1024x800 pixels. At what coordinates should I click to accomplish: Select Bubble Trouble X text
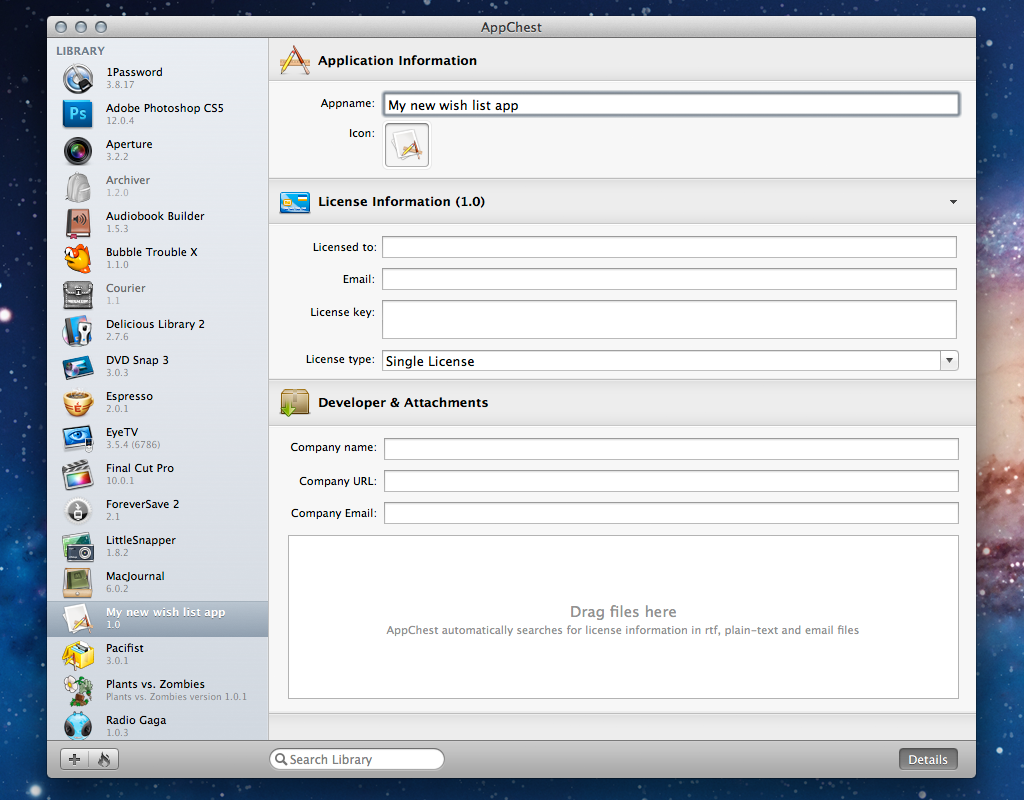coord(152,251)
